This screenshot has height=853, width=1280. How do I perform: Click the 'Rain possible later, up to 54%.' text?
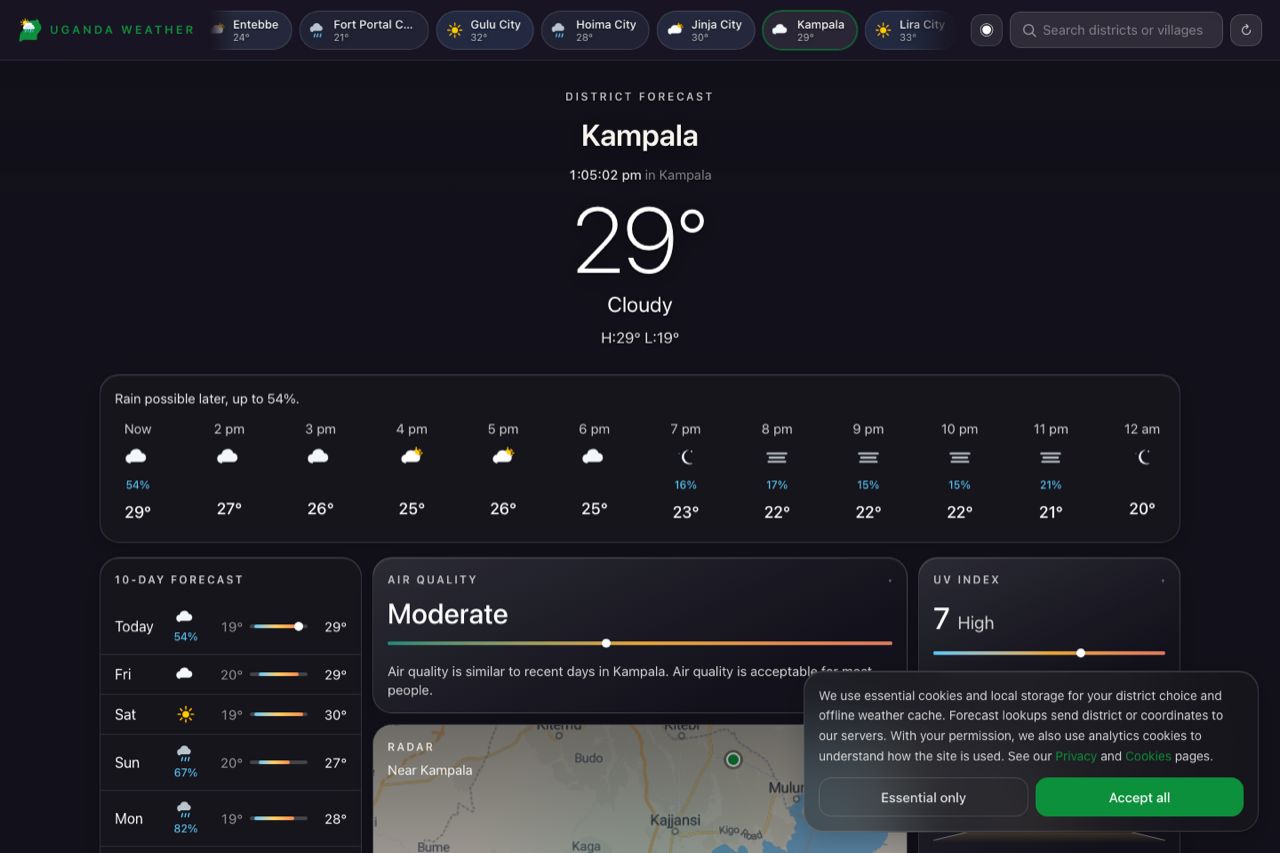[207, 399]
